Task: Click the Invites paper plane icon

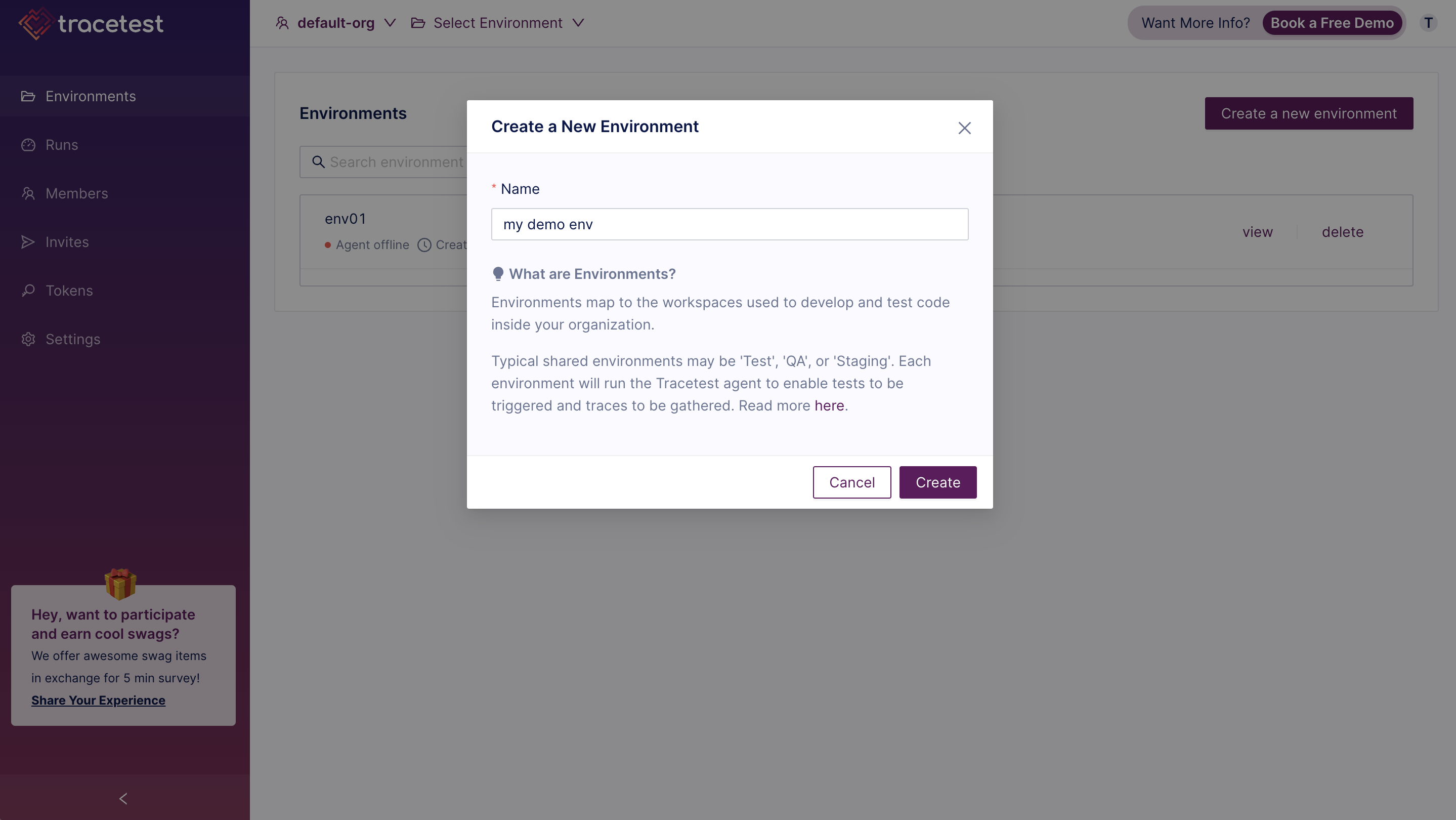Action: click(x=28, y=242)
